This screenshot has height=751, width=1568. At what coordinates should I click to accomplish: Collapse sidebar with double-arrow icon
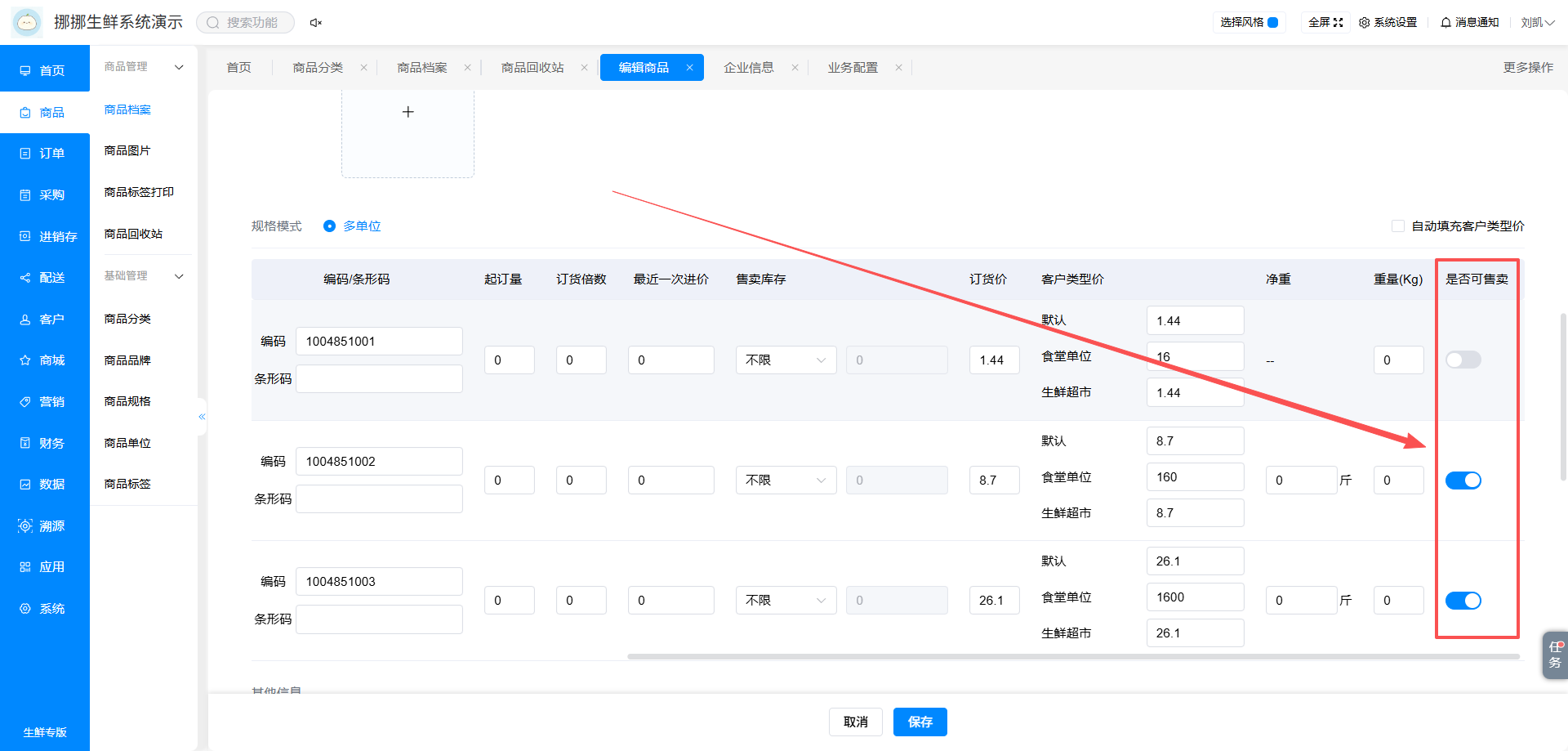[x=202, y=417]
